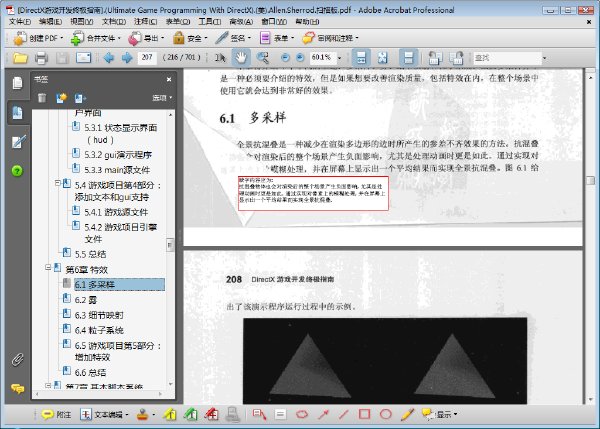Select the red arrow drawing tool
This screenshot has width=600, height=429.
[323, 414]
